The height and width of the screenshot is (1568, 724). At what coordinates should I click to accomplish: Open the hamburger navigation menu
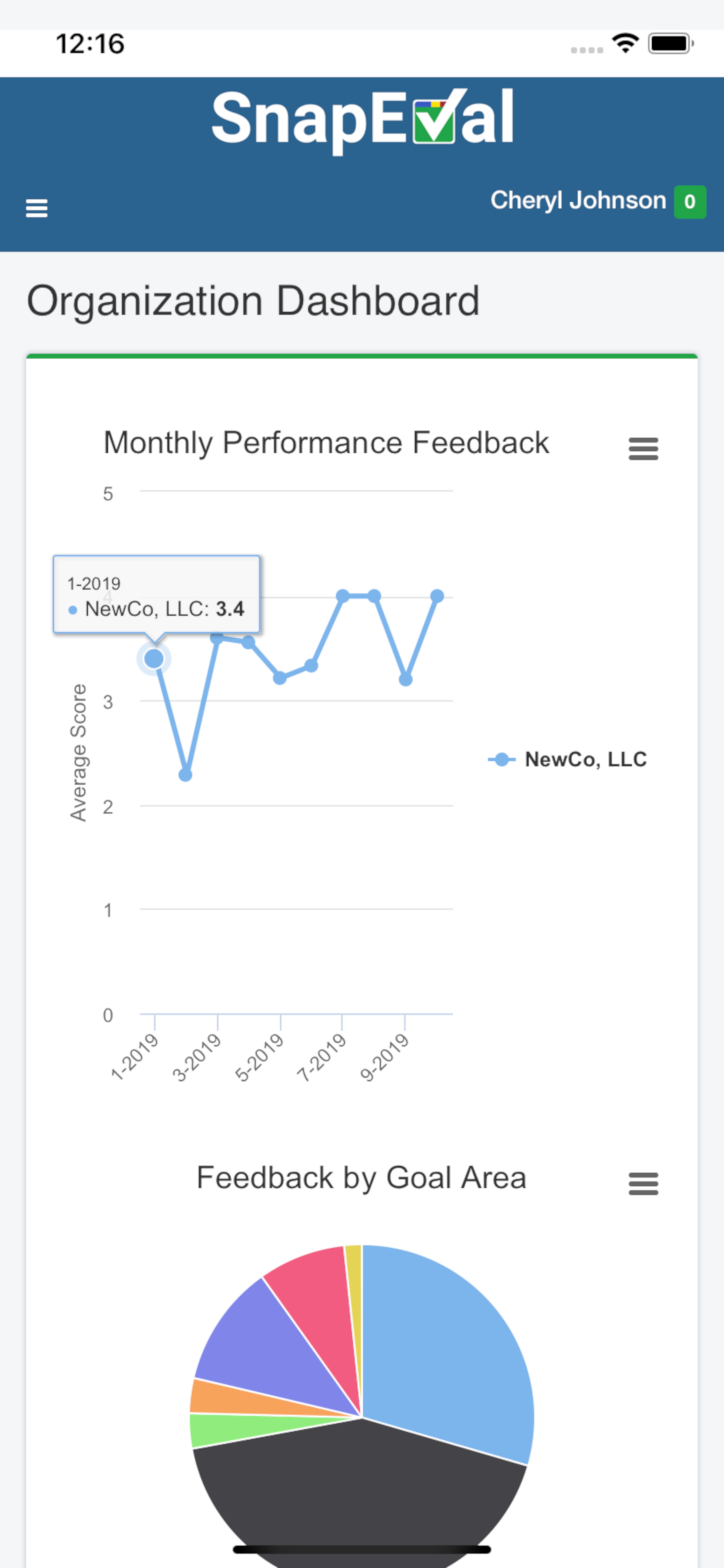37,208
